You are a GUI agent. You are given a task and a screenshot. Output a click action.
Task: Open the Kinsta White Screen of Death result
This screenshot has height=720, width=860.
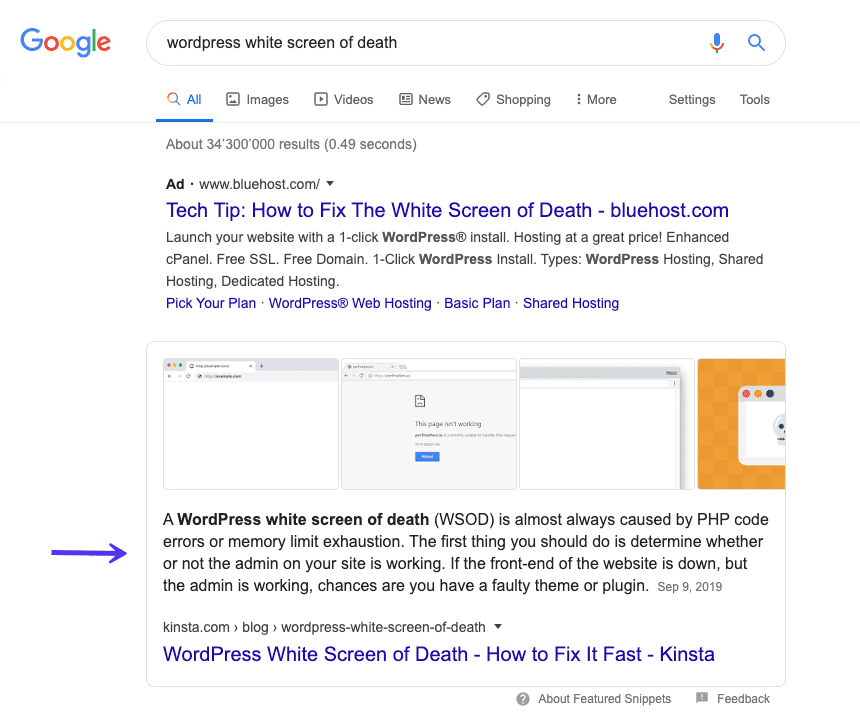[438, 654]
